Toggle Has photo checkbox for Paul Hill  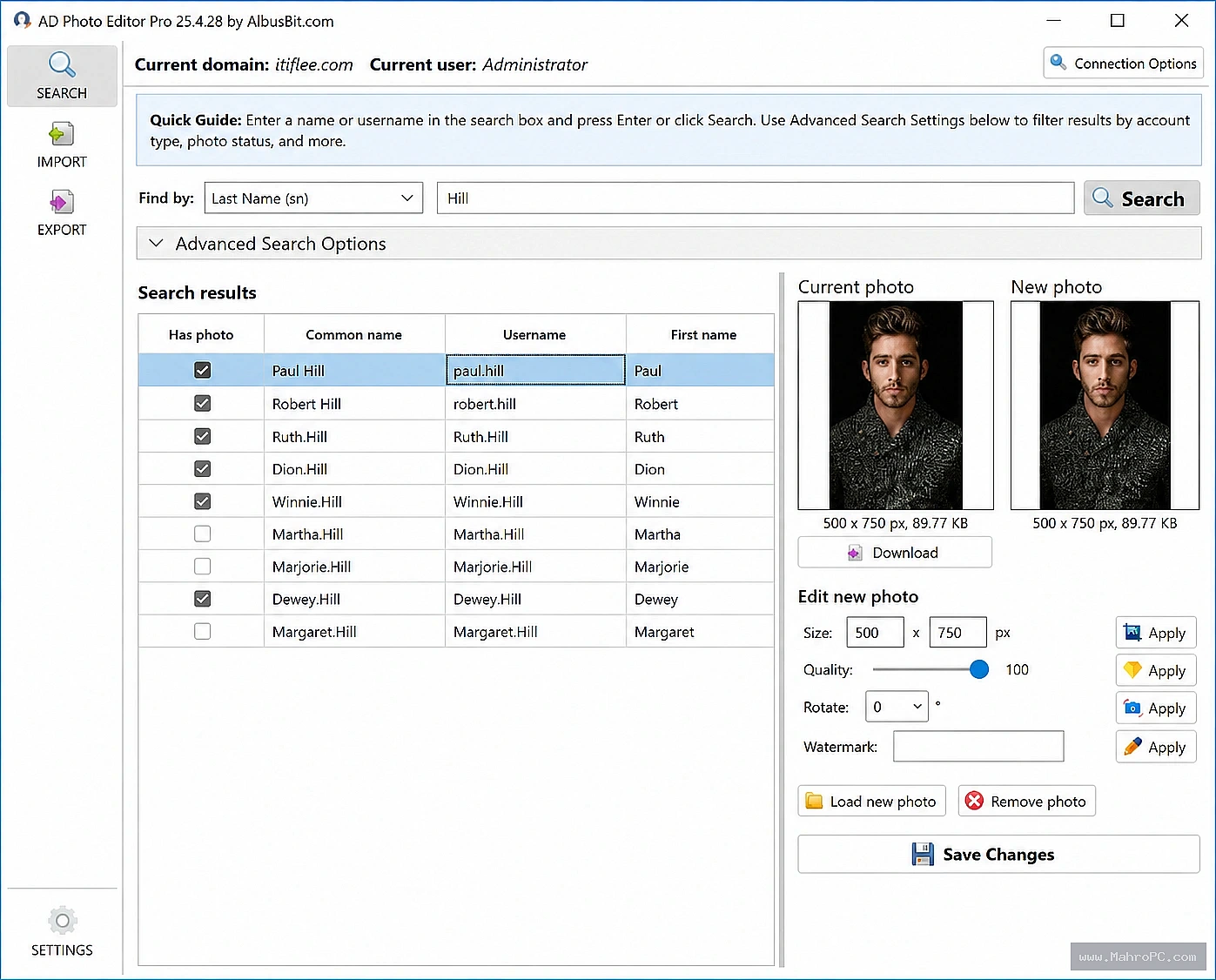click(202, 370)
